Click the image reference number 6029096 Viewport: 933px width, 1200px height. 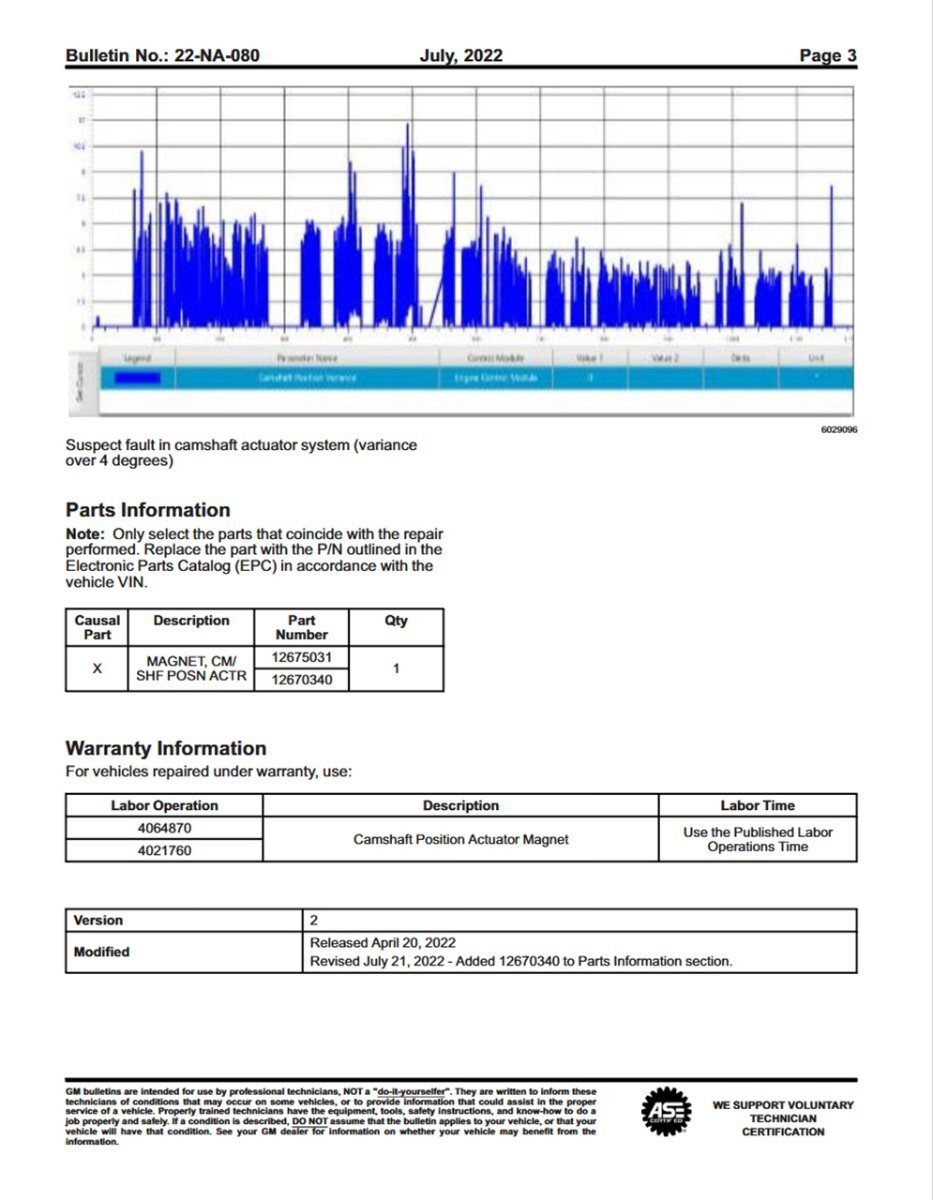(x=838, y=429)
